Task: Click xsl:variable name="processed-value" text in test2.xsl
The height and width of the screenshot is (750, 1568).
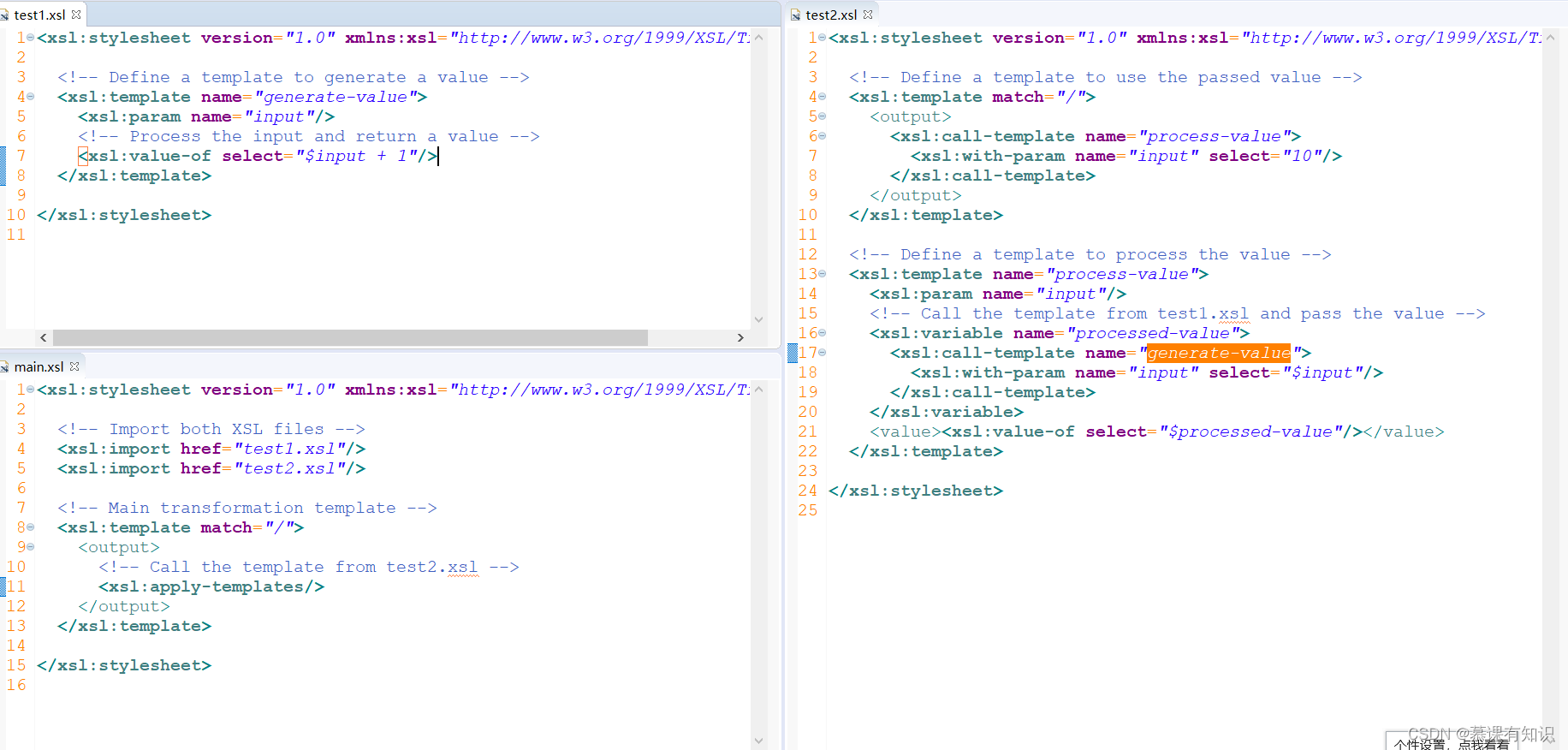Action: pos(1060,333)
